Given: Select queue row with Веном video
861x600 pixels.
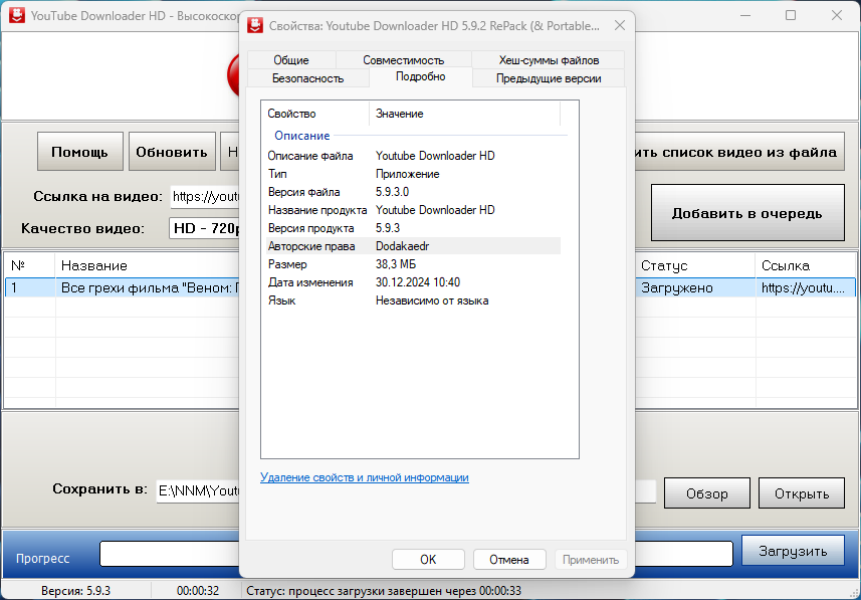Looking at the screenshot, I should tap(122, 288).
